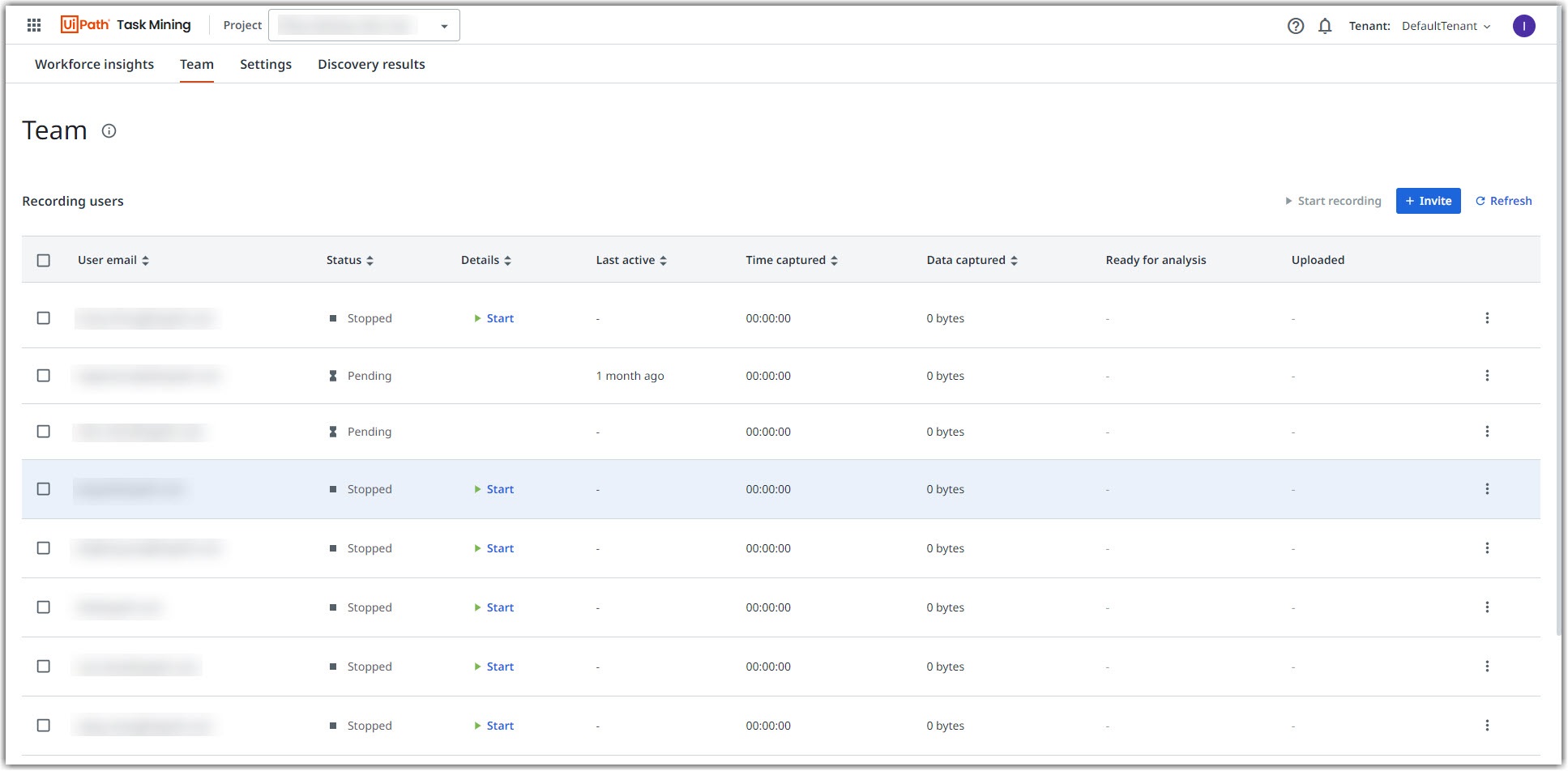The width and height of the screenshot is (1568, 771).
Task: Tick the select-all header checkbox
Action: pyautogui.click(x=44, y=260)
